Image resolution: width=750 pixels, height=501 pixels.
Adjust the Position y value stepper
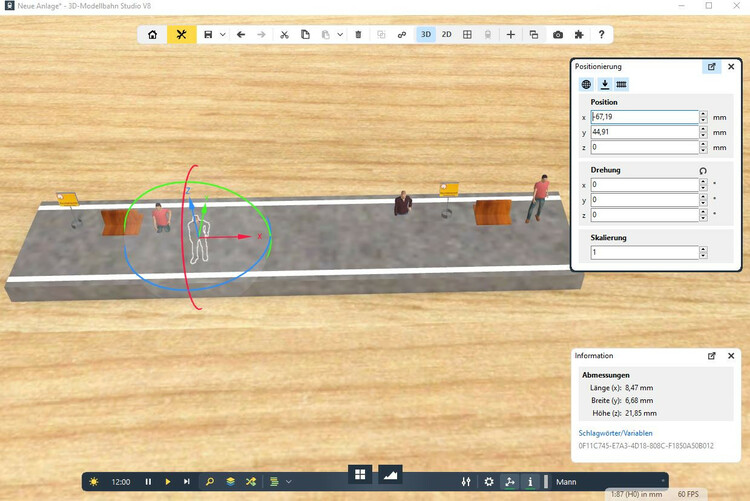pyautogui.click(x=703, y=132)
